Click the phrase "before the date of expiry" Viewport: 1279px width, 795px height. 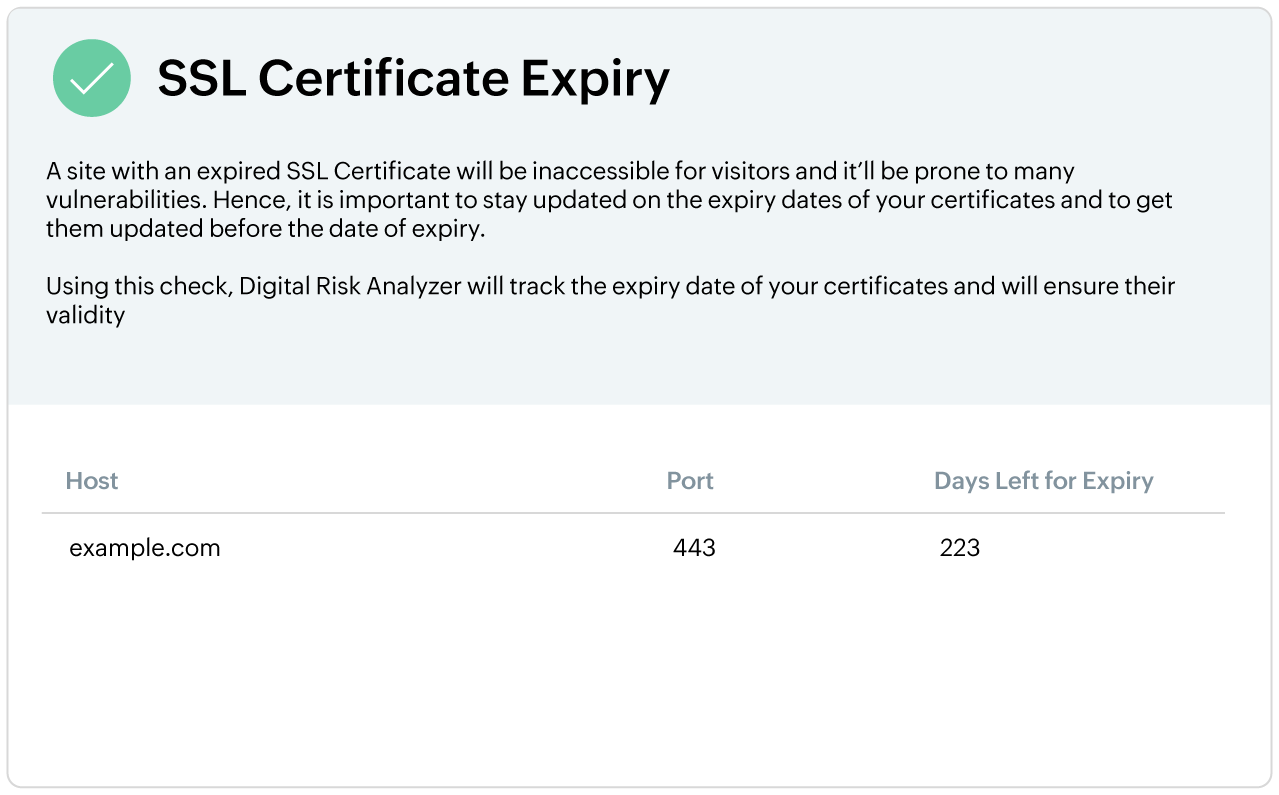[x=346, y=229]
